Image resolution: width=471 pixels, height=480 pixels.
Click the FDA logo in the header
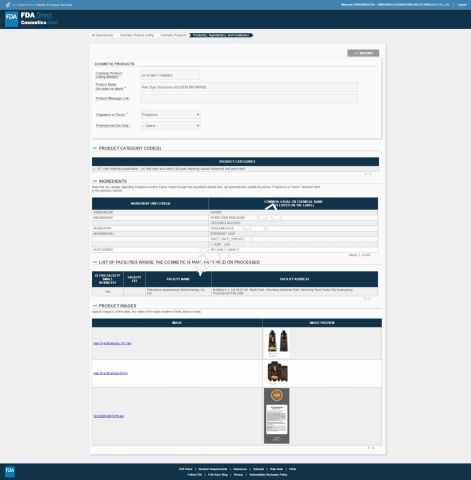(x=12, y=19)
